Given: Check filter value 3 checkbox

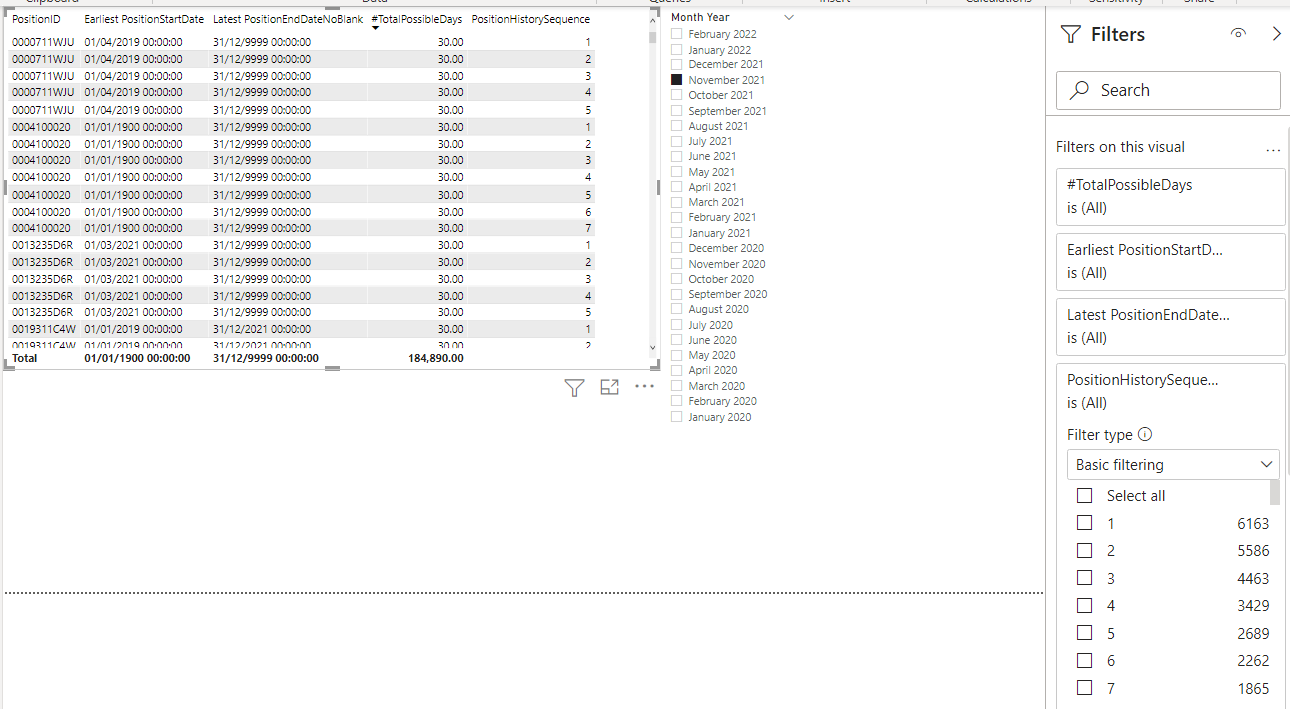Looking at the screenshot, I should pyautogui.click(x=1084, y=578).
